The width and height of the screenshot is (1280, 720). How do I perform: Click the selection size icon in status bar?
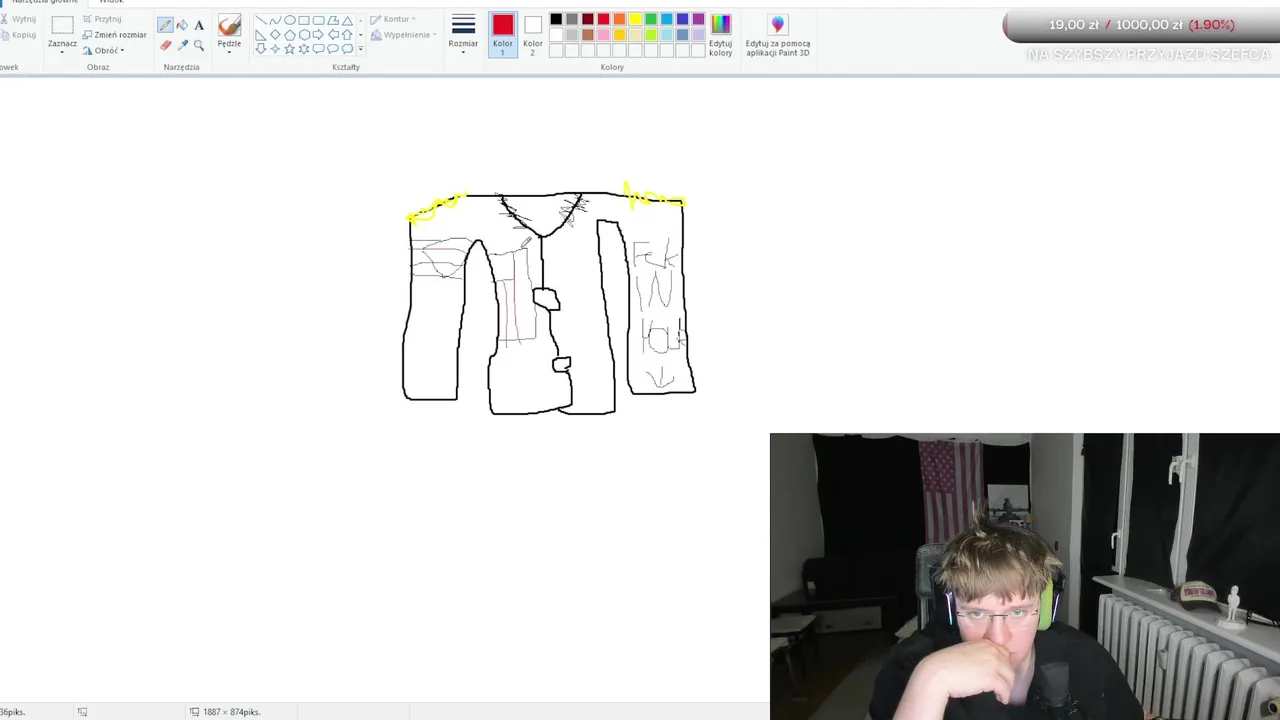coord(82,712)
